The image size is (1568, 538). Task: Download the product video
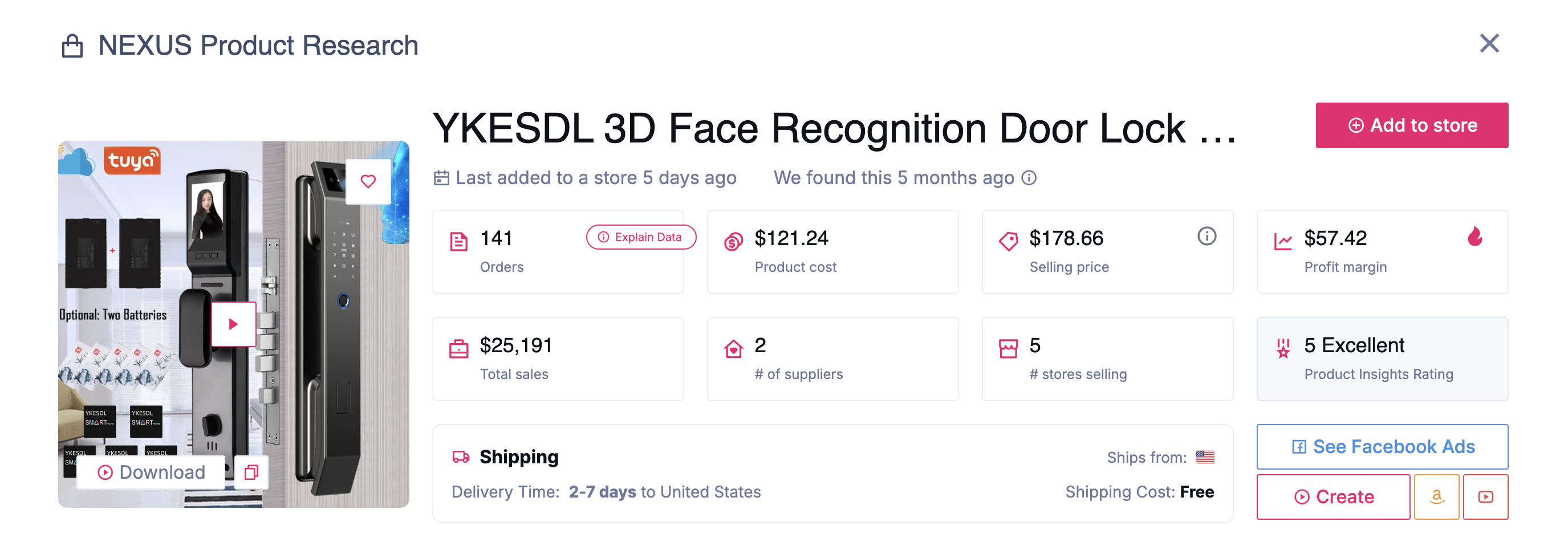pyautogui.click(x=151, y=472)
